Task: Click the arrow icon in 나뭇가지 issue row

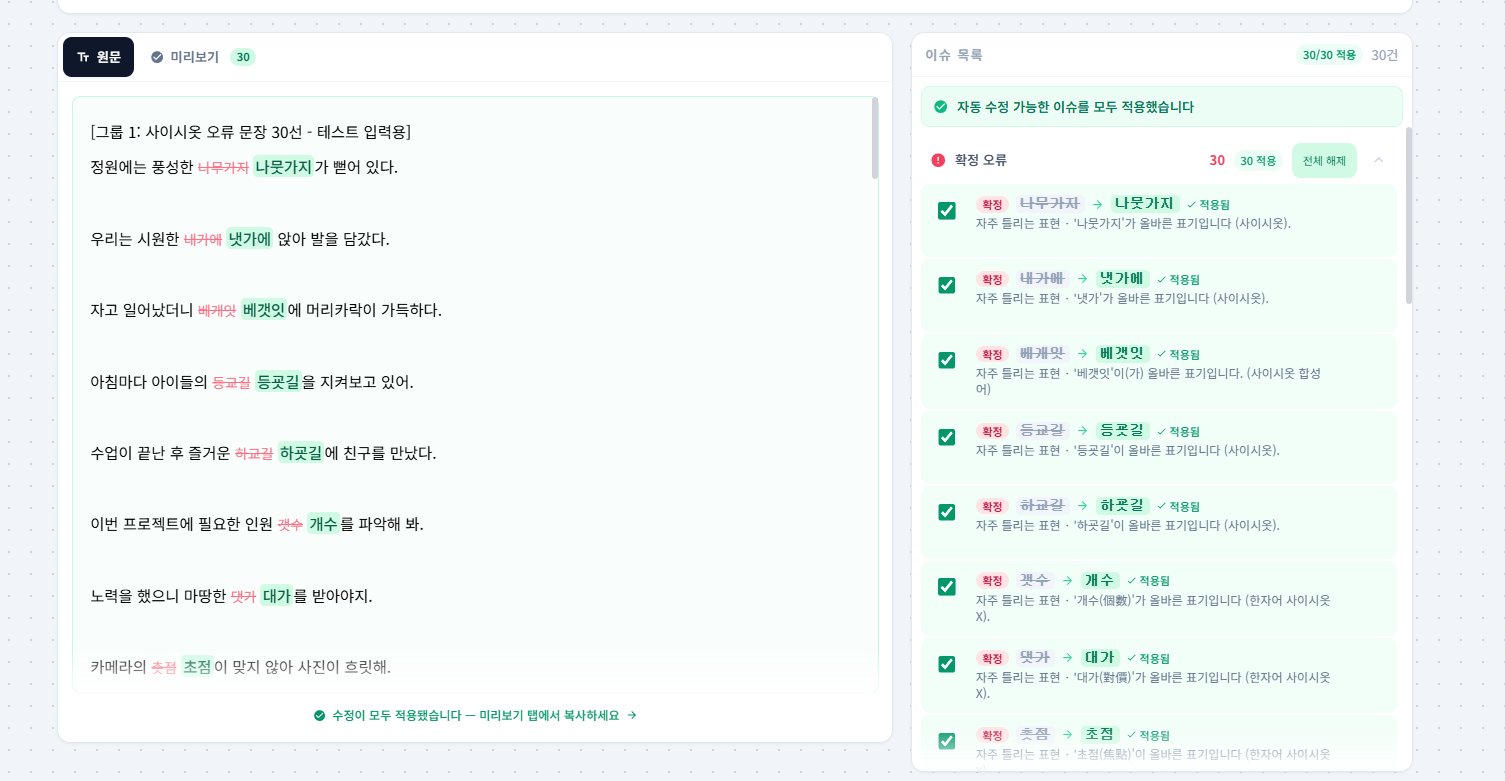Action: tap(1097, 203)
